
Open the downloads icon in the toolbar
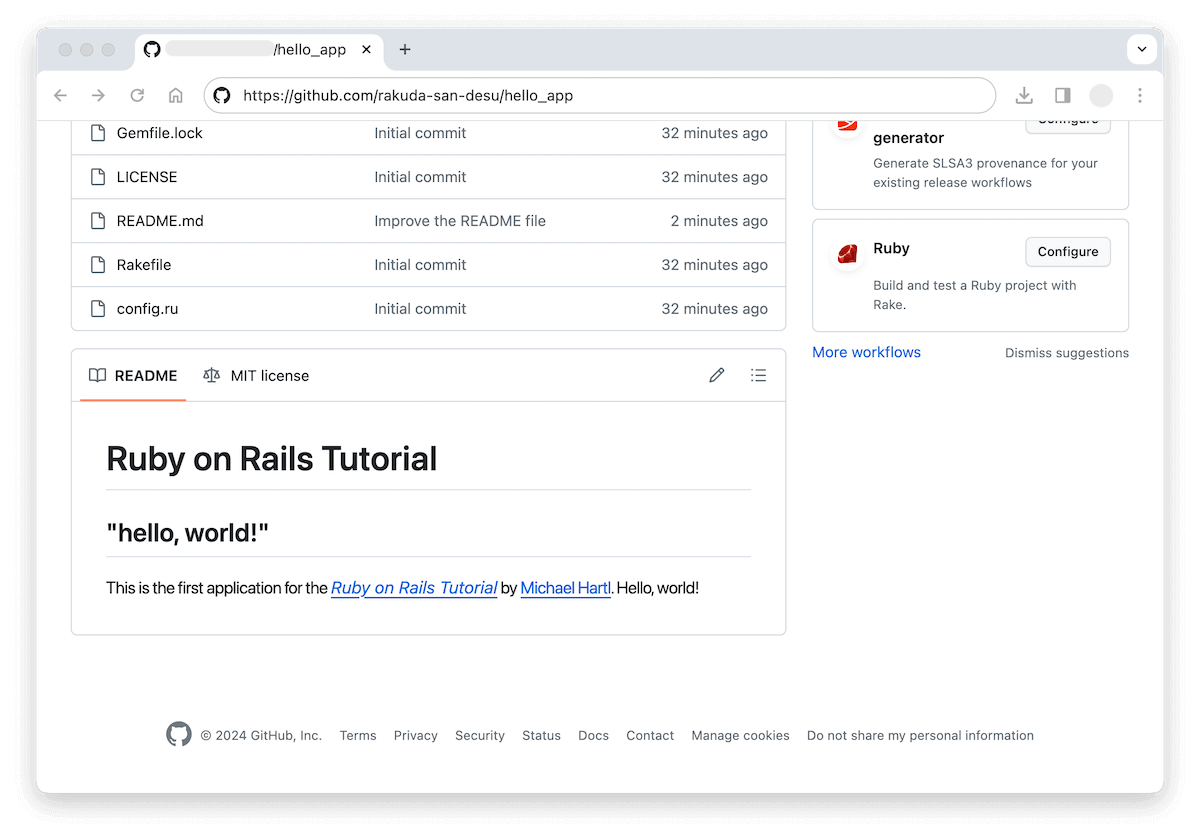(1024, 96)
